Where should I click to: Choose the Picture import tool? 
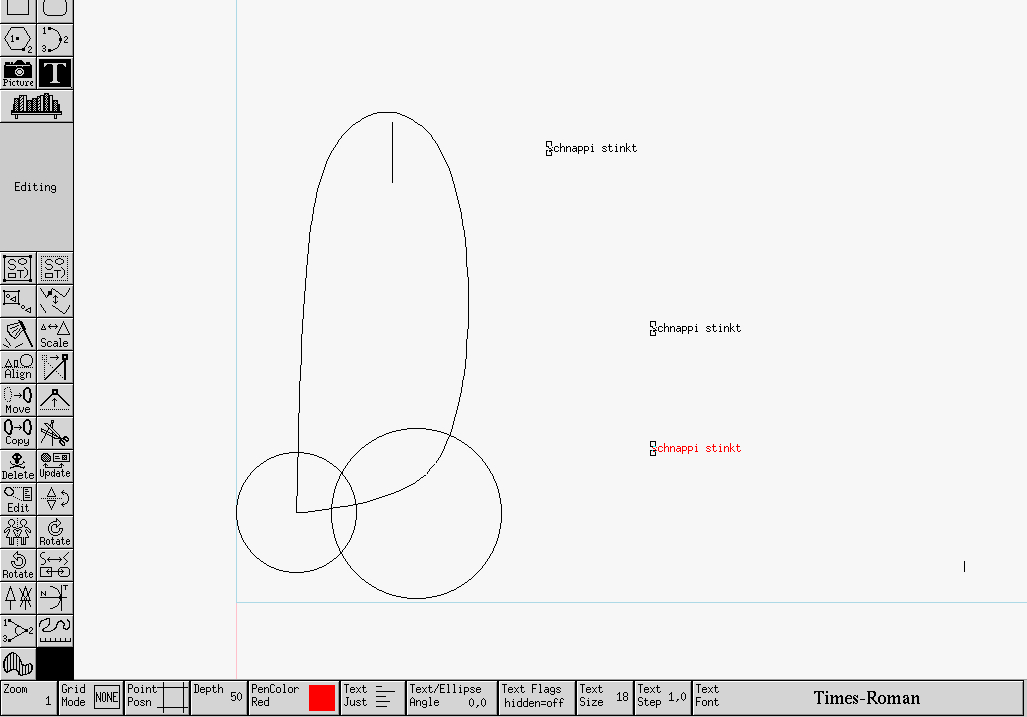pyautogui.click(x=18, y=73)
